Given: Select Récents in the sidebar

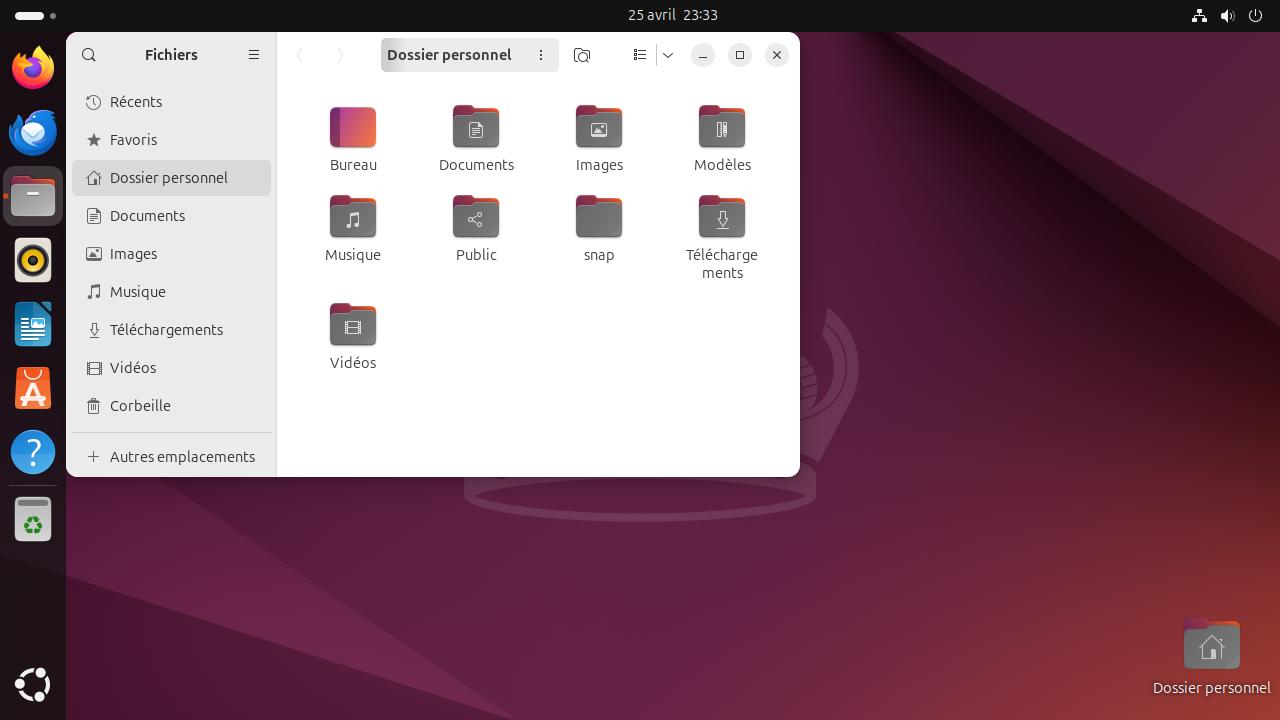Looking at the screenshot, I should (137, 101).
